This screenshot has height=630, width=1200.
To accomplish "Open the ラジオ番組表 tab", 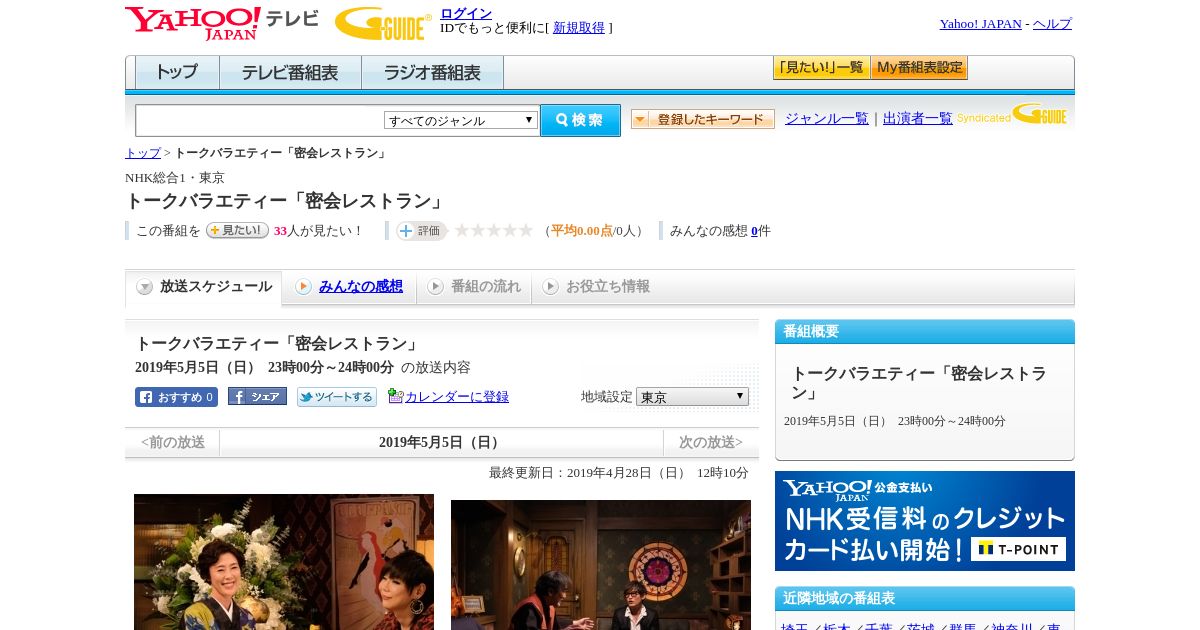I will pos(432,73).
